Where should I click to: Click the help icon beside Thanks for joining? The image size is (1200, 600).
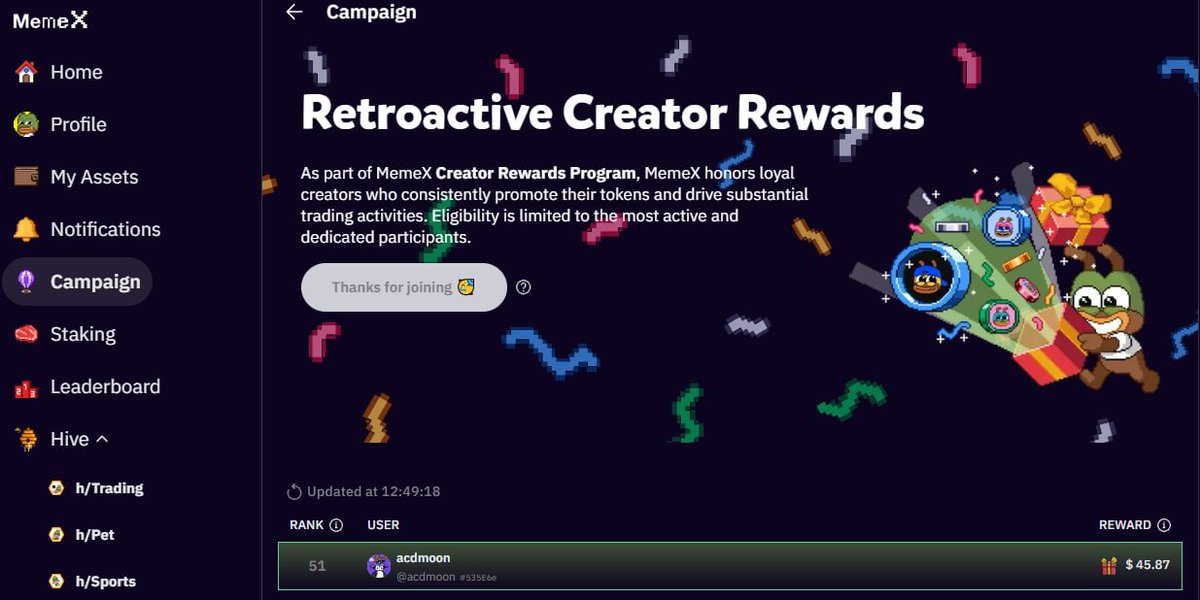(x=524, y=288)
